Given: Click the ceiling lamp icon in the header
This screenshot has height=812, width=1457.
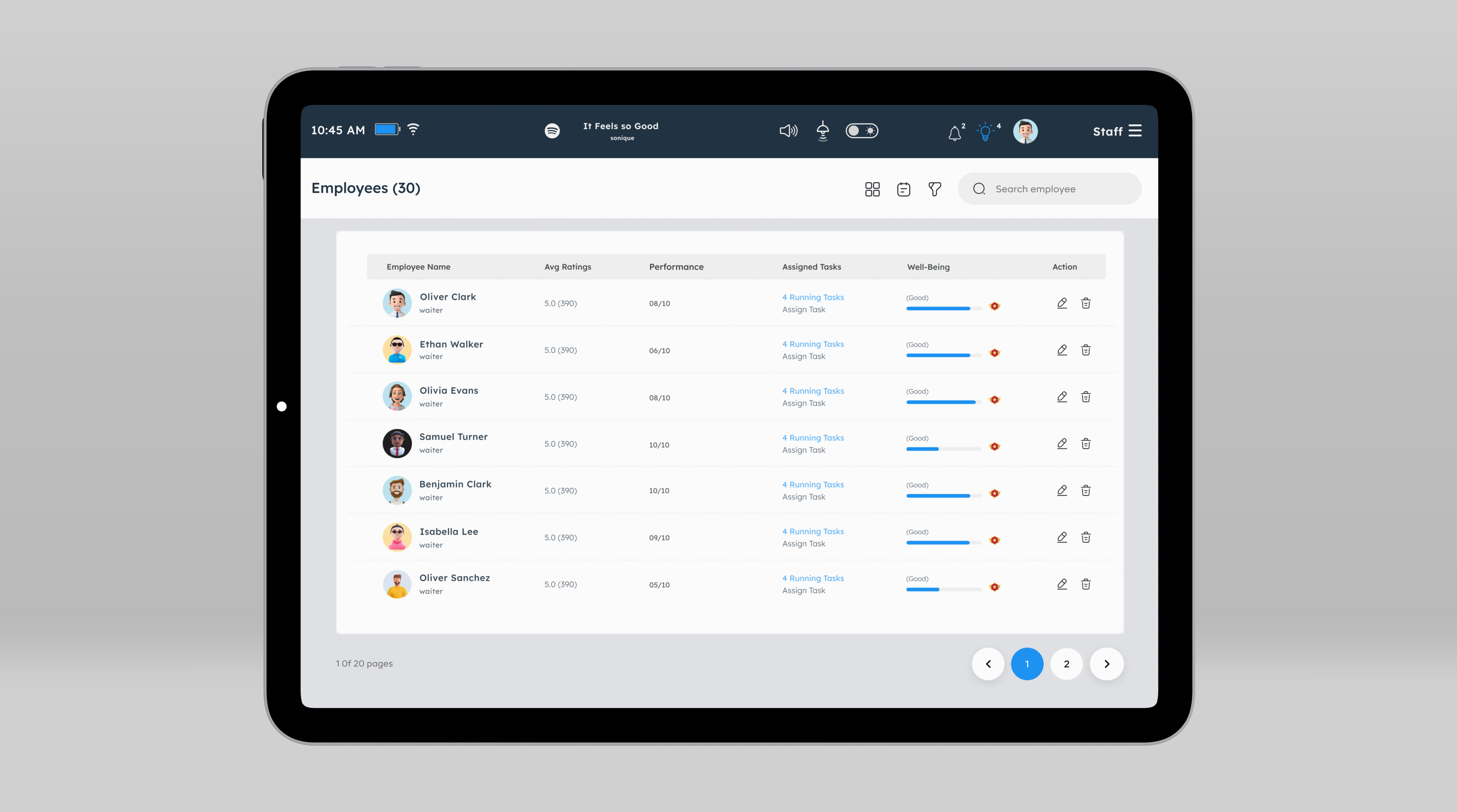Looking at the screenshot, I should pyautogui.click(x=822, y=131).
